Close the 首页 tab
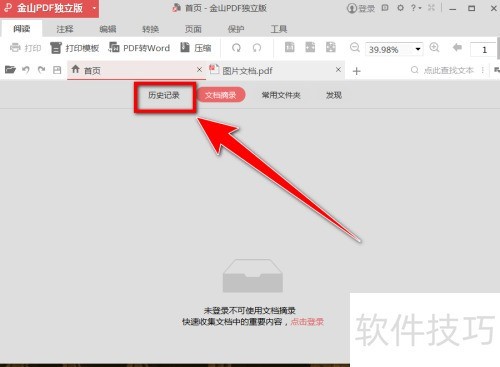Image resolution: width=500 pixels, height=367 pixels. 199,70
